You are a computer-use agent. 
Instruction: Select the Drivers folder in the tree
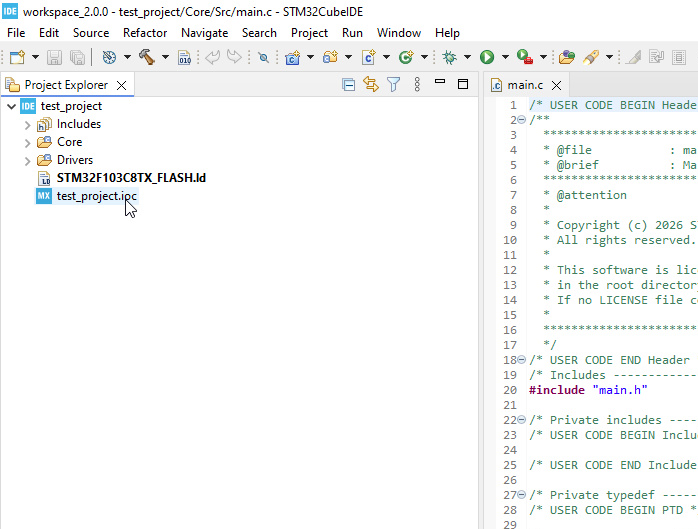click(75, 160)
